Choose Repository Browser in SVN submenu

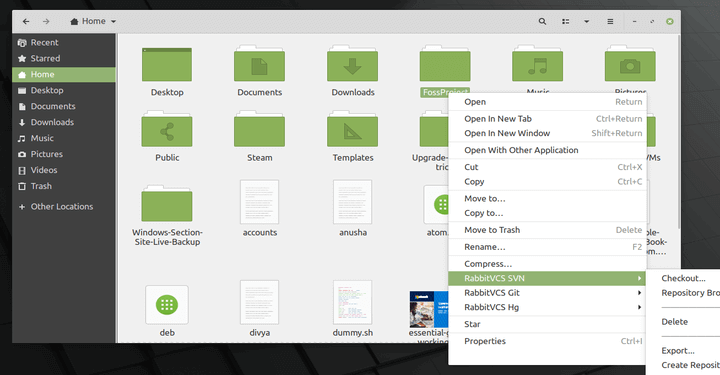click(683, 293)
